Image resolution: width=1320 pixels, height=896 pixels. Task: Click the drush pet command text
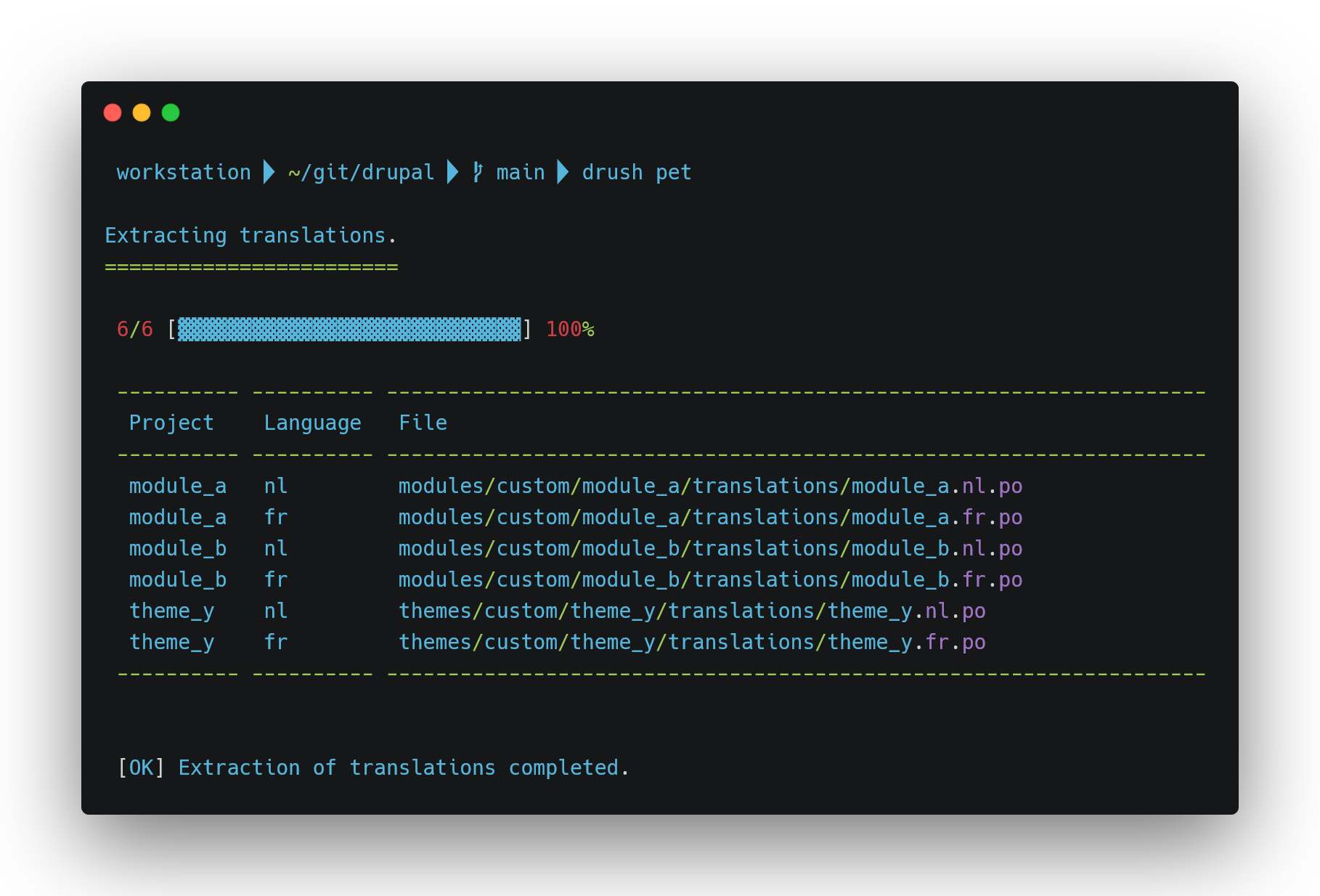tap(636, 172)
